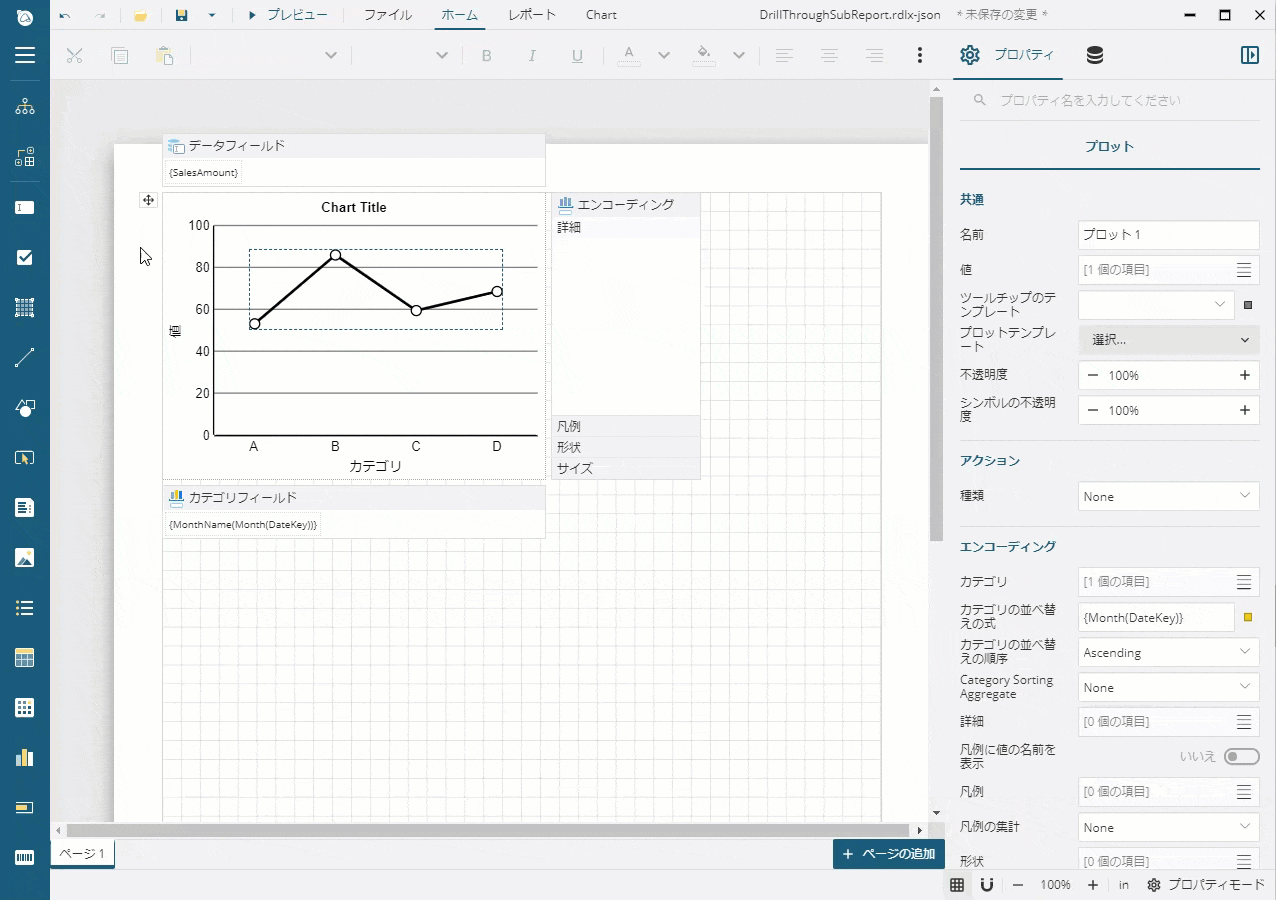The image size is (1276, 900).
Task: Open the カテゴリの並べ替えの順序 Ascending dropdown
Action: (1168, 652)
